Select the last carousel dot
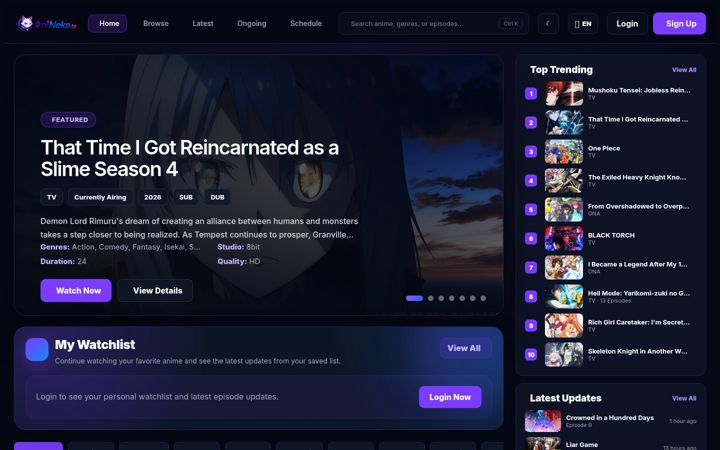The height and width of the screenshot is (450, 720). [x=483, y=298]
